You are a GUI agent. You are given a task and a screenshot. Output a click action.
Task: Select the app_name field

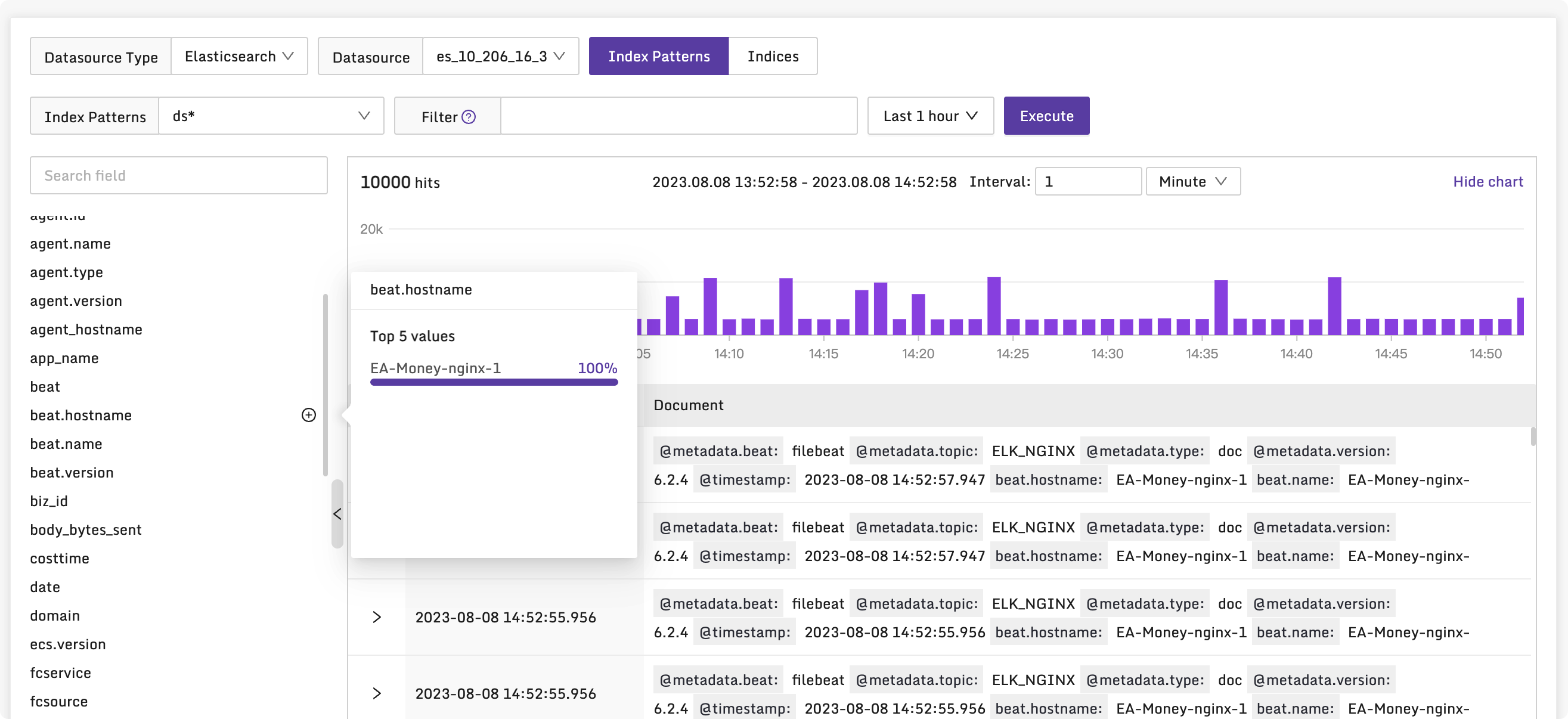(x=64, y=358)
